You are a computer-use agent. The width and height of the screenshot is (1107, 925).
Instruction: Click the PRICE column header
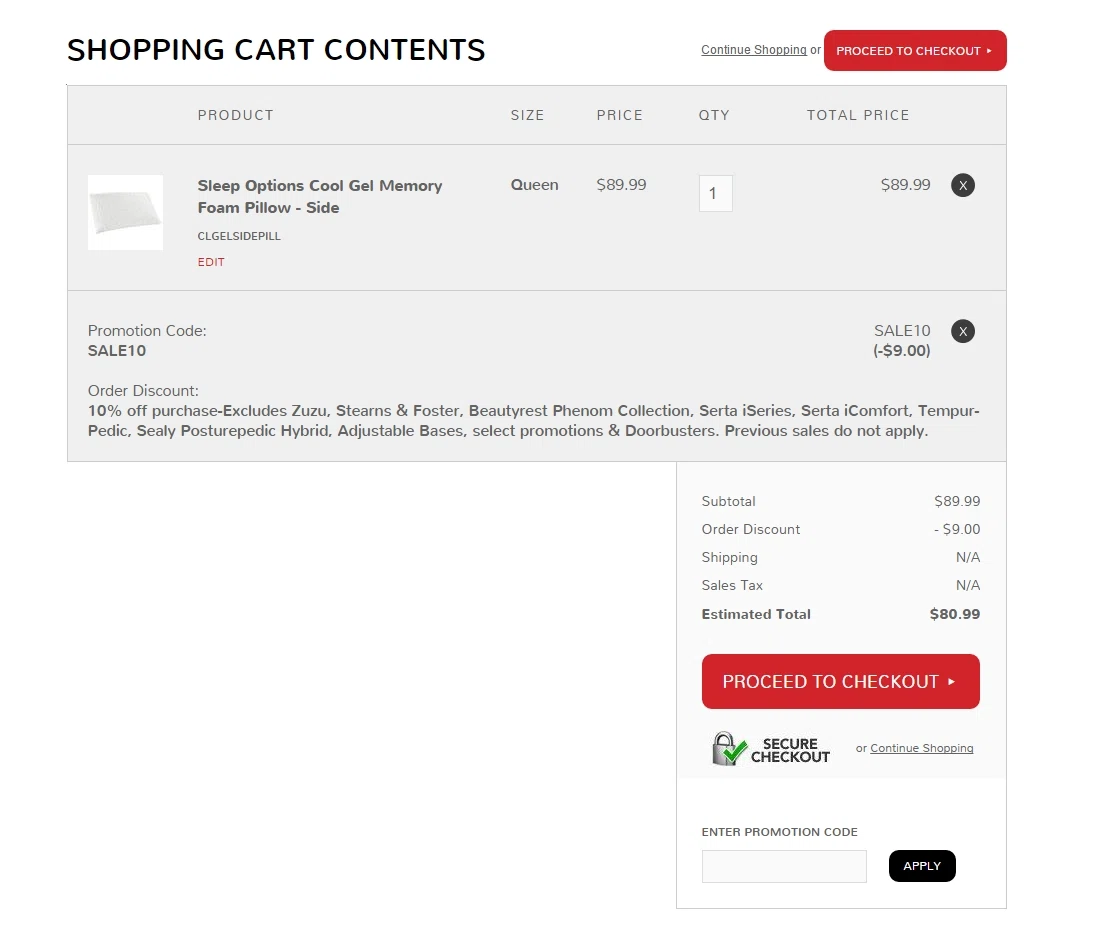pyautogui.click(x=619, y=115)
